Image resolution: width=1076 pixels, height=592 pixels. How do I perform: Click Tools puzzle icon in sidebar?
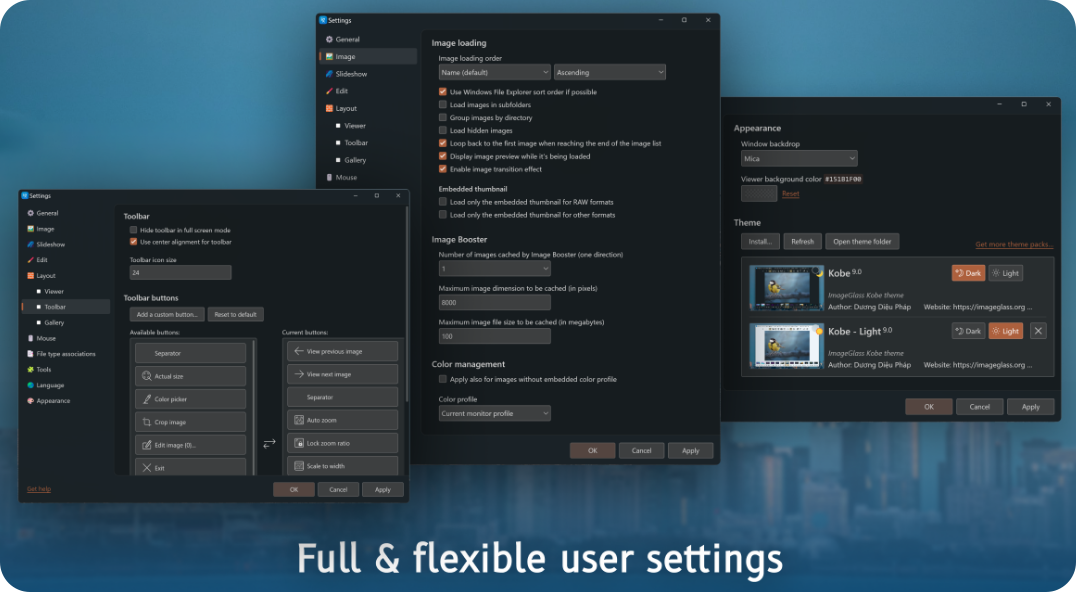pyautogui.click(x=30, y=370)
